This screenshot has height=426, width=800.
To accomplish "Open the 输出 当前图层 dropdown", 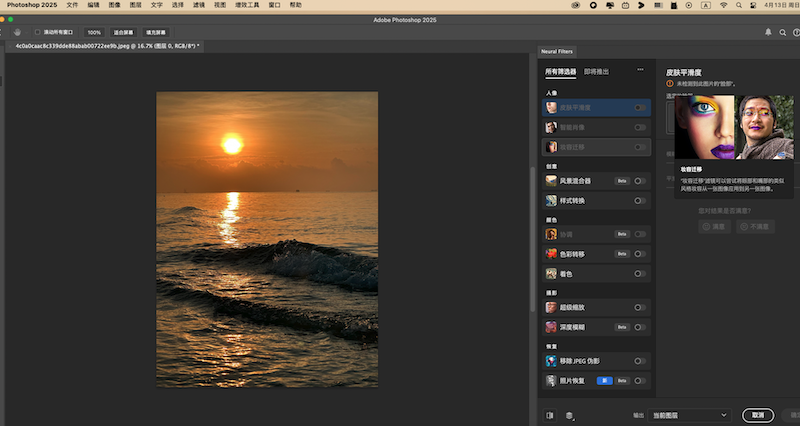I will point(690,415).
